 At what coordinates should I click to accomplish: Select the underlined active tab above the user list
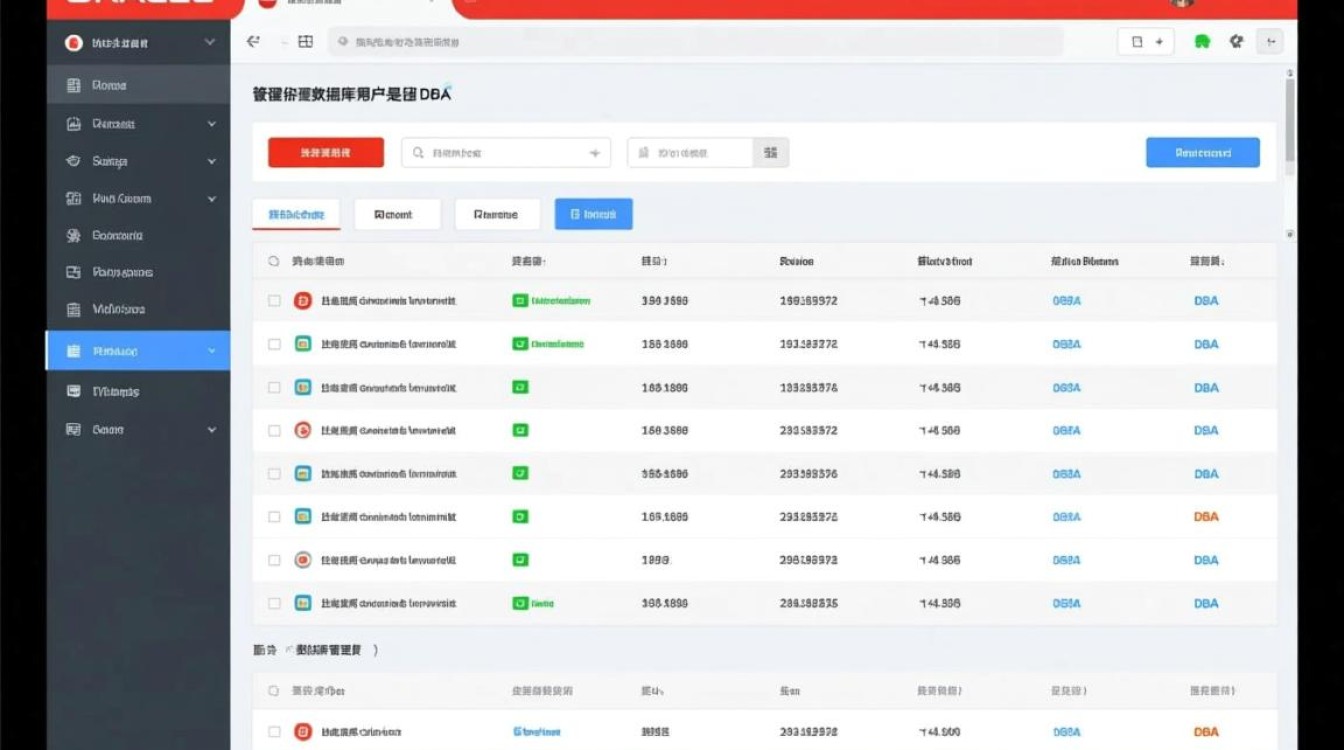(x=295, y=213)
